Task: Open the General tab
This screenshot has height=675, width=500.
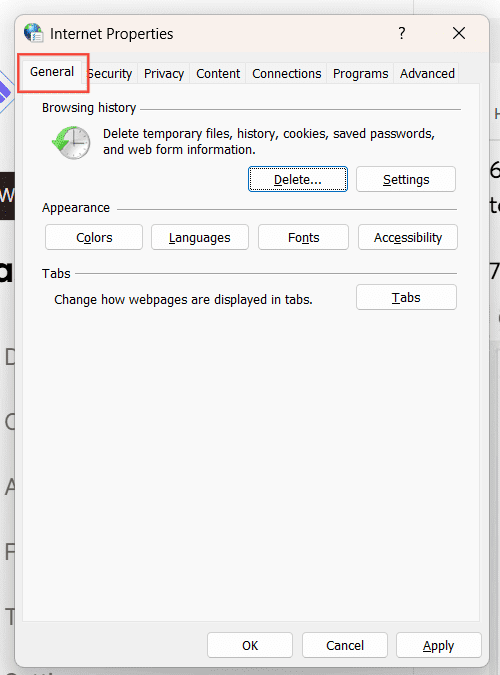Action: pyautogui.click(x=52, y=72)
